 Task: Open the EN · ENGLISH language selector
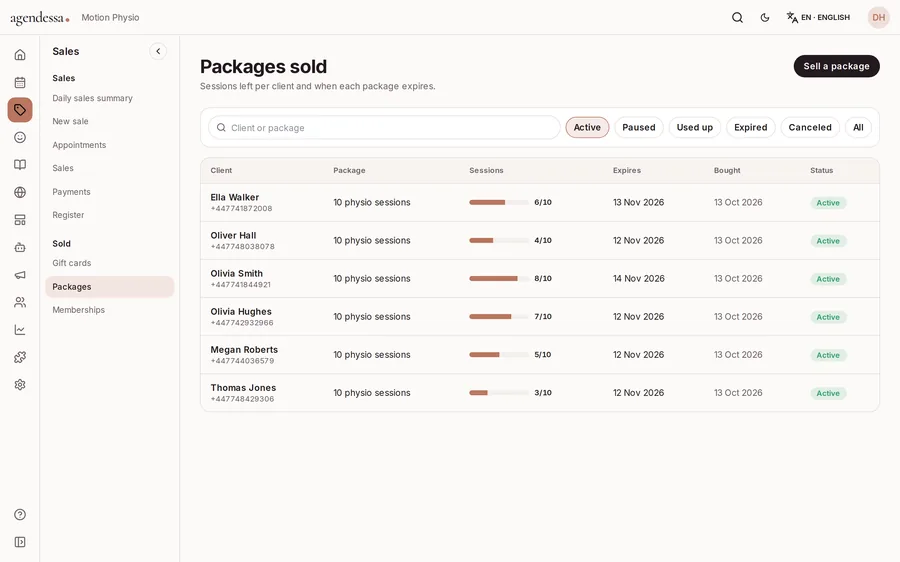click(x=818, y=17)
